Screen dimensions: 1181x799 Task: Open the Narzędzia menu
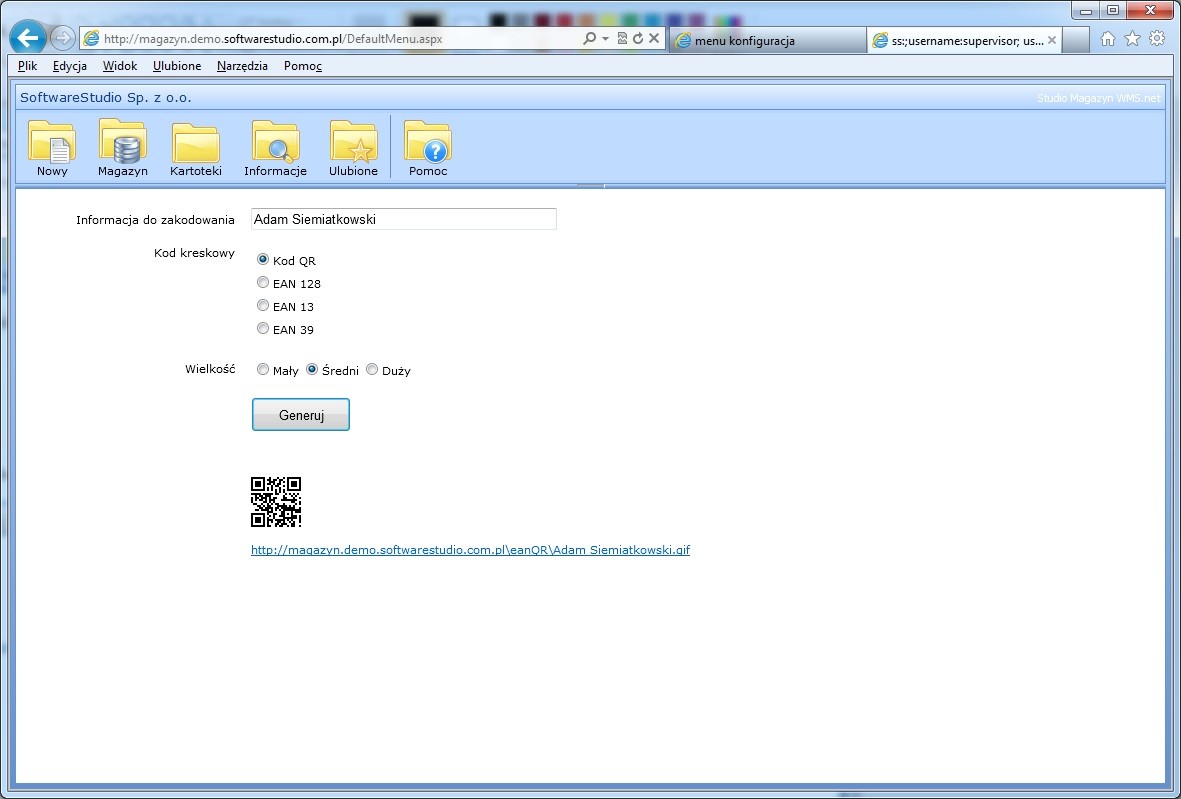pyautogui.click(x=242, y=66)
